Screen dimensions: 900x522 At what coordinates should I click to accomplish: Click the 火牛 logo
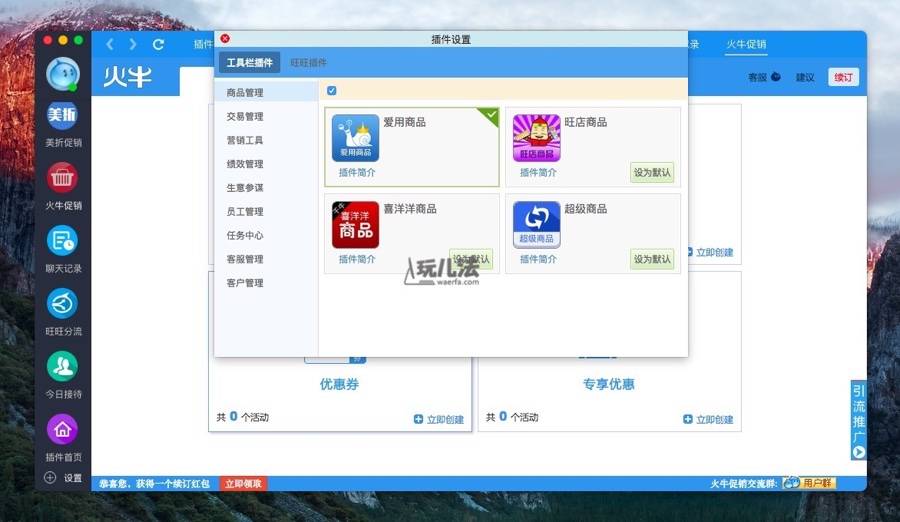tap(127, 77)
